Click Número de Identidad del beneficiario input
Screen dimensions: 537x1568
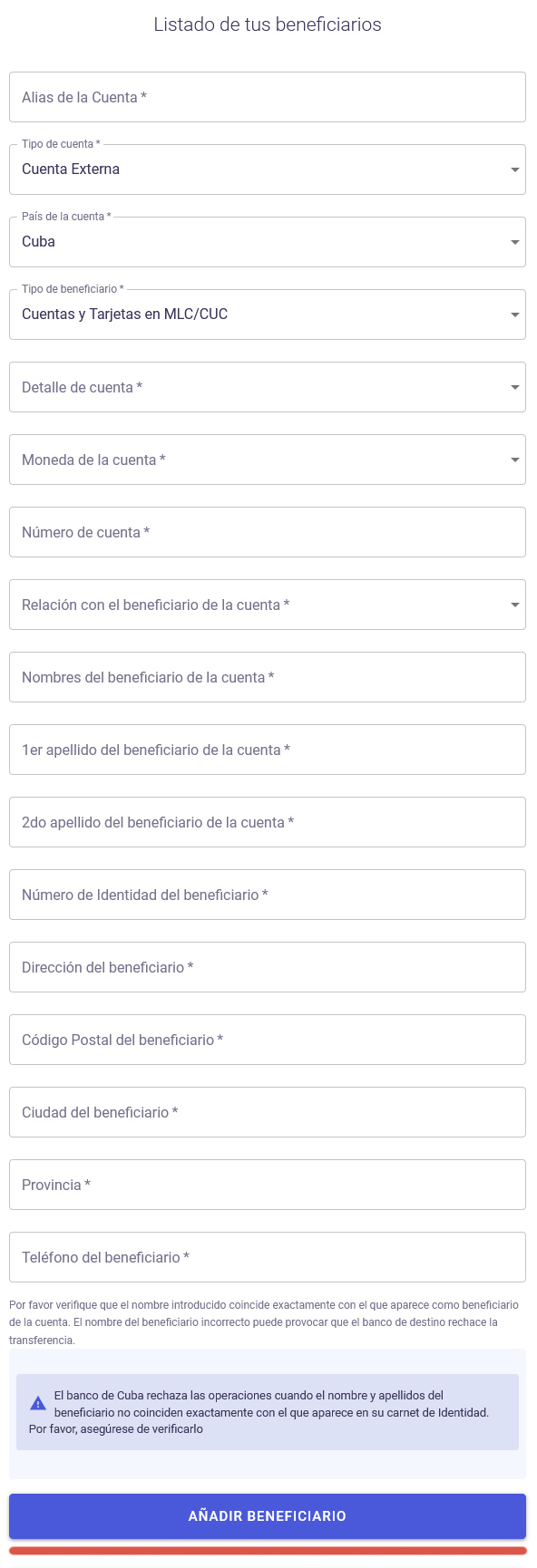tap(268, 895)
